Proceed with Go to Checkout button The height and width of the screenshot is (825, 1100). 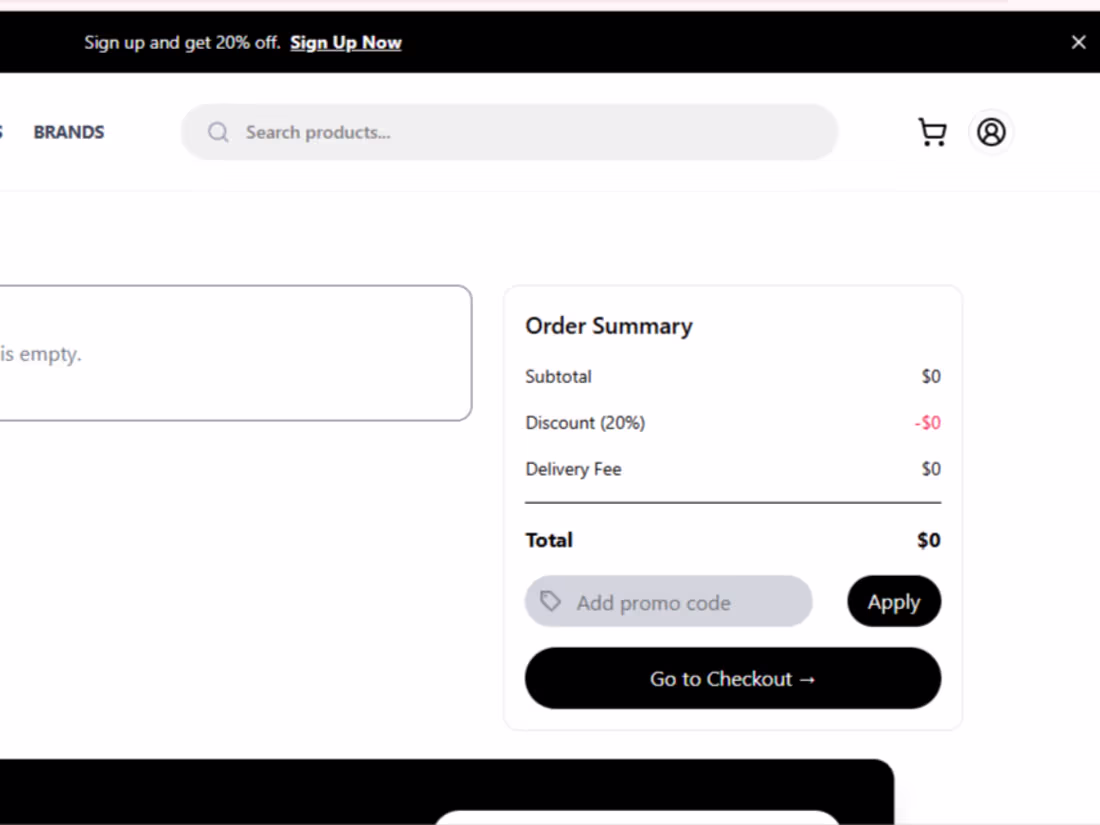tap(732, 678)
